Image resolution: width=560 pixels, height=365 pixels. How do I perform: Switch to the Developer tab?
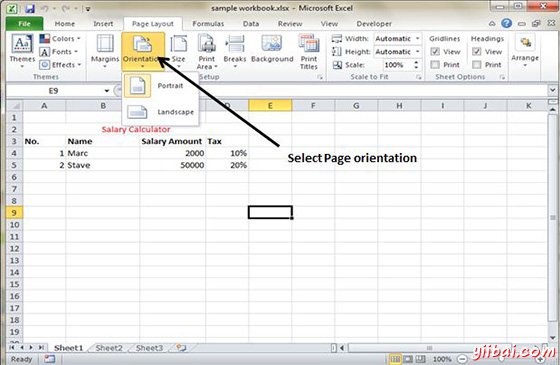[374, 24]
